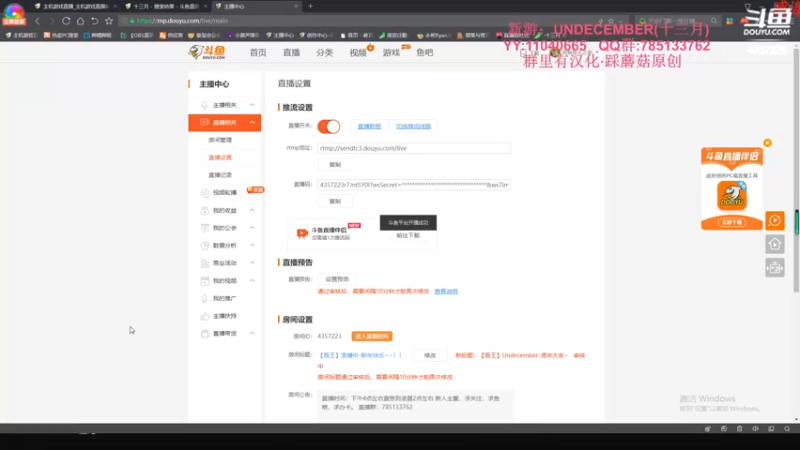Viewport: 800px width, 450px height.
Task: Click the browser undo-close icon
Action: click(94, 21)
